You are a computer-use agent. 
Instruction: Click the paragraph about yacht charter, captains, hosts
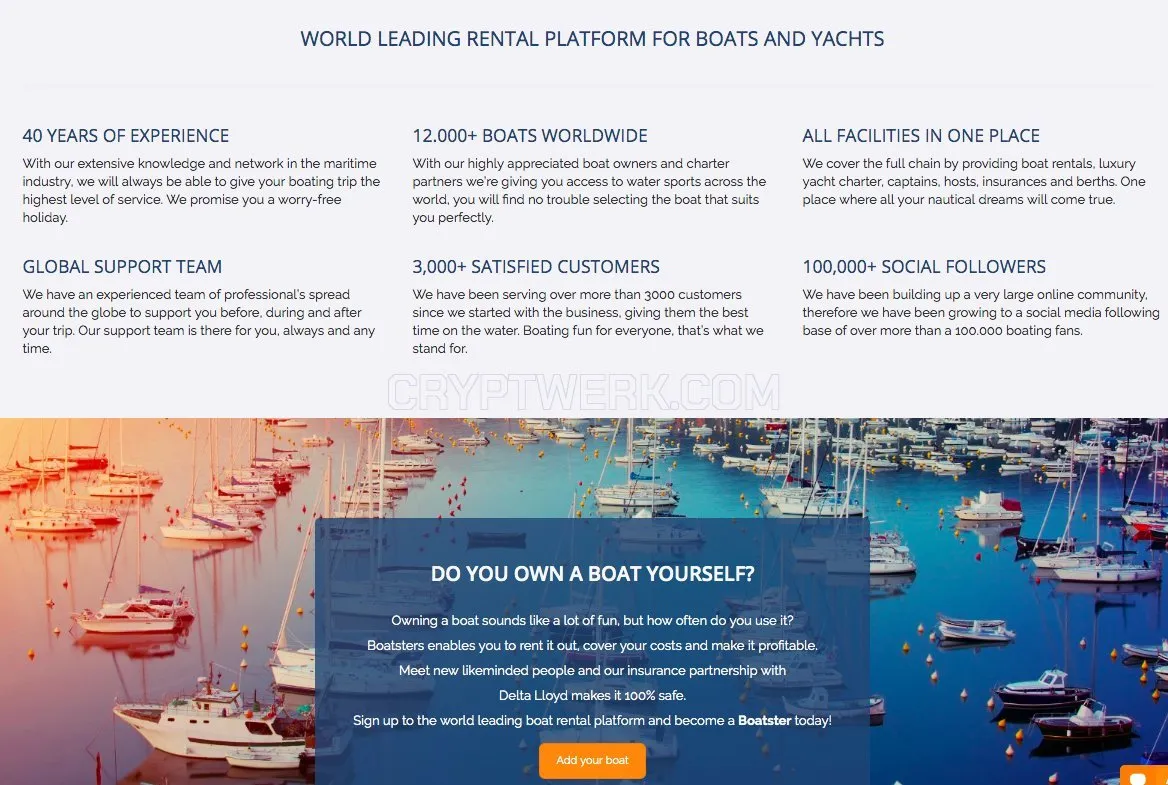(974, 182)
